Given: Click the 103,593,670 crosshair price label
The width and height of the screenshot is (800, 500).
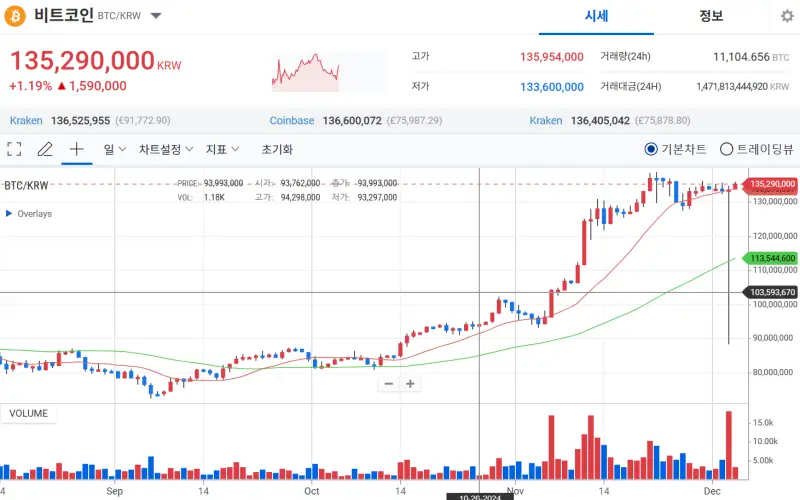Looking at the screenshot, I should (772, 292).
